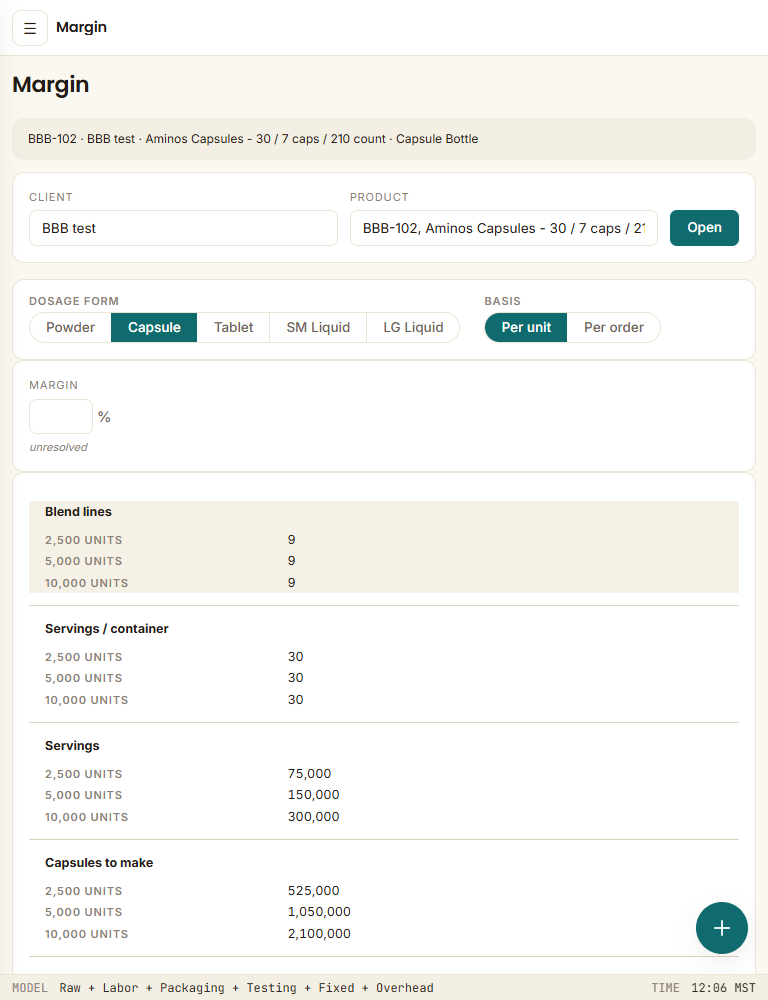Click the floating plus add button
Screen dimensions: 768x1000
(721, 928)
